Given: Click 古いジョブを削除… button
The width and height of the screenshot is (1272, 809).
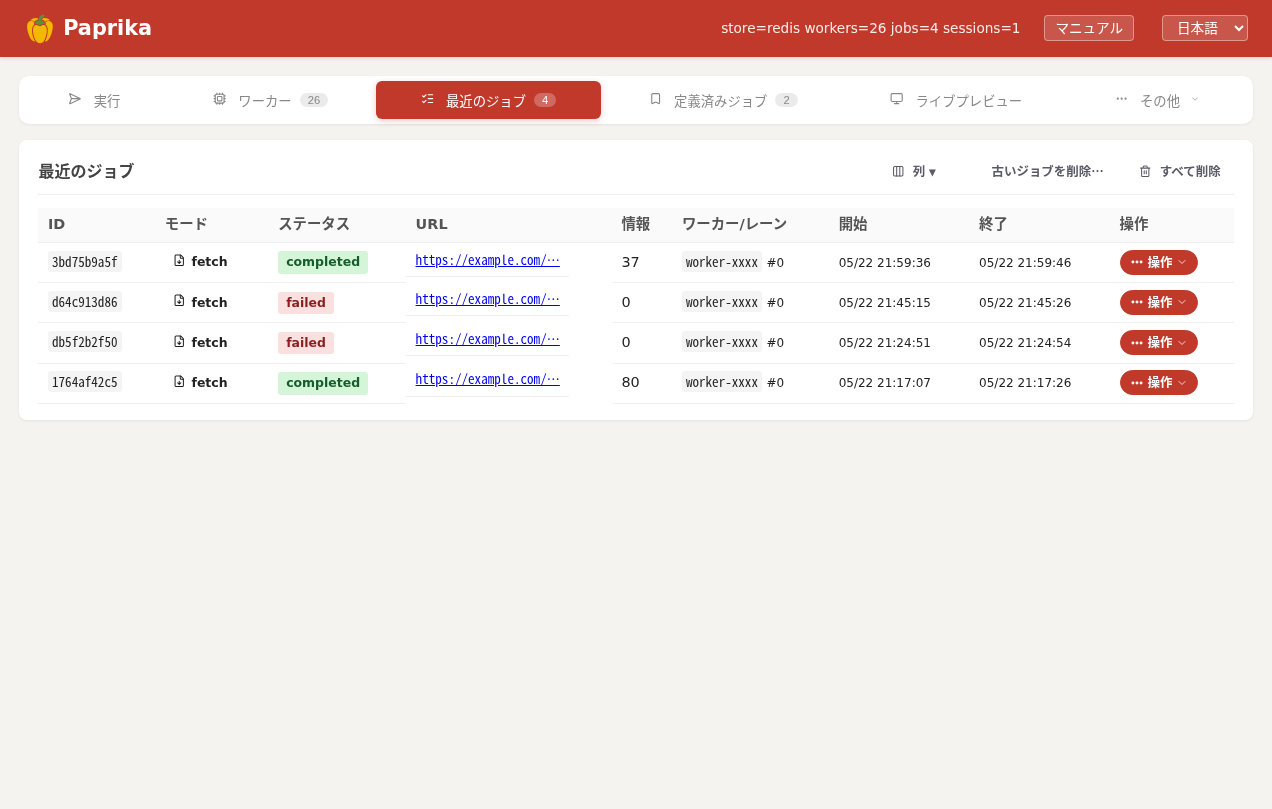Looking at the screenshot, I should pos(1047,171).
